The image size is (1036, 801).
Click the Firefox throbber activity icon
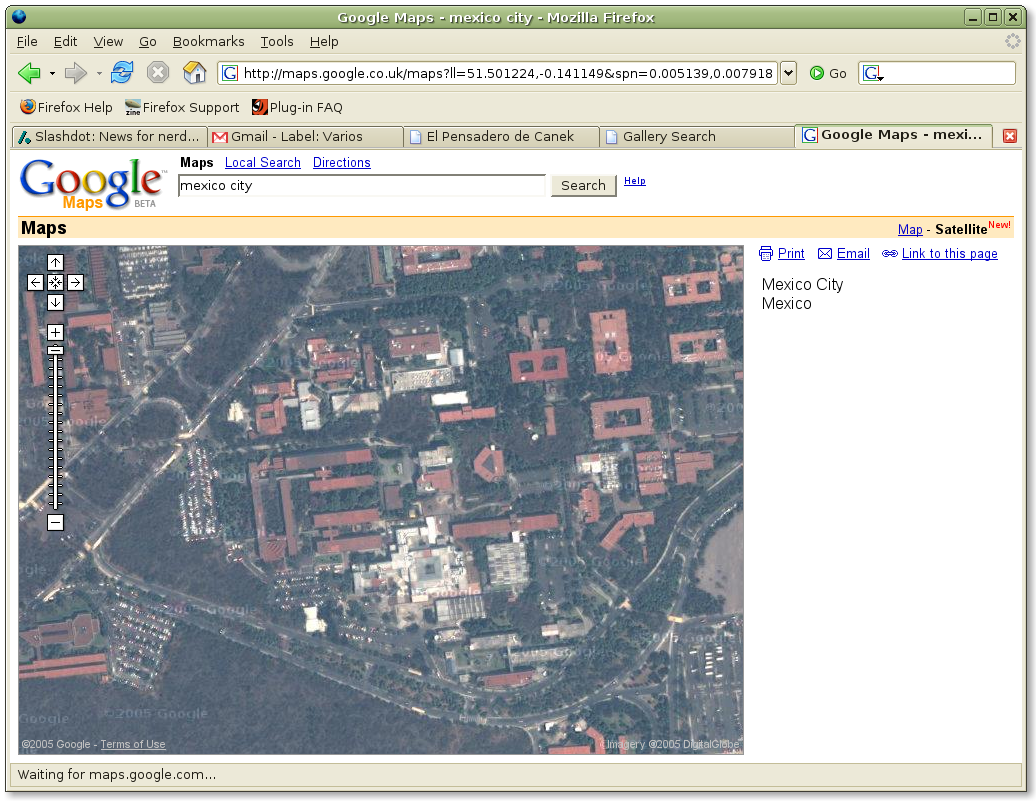coord(1012,42)
